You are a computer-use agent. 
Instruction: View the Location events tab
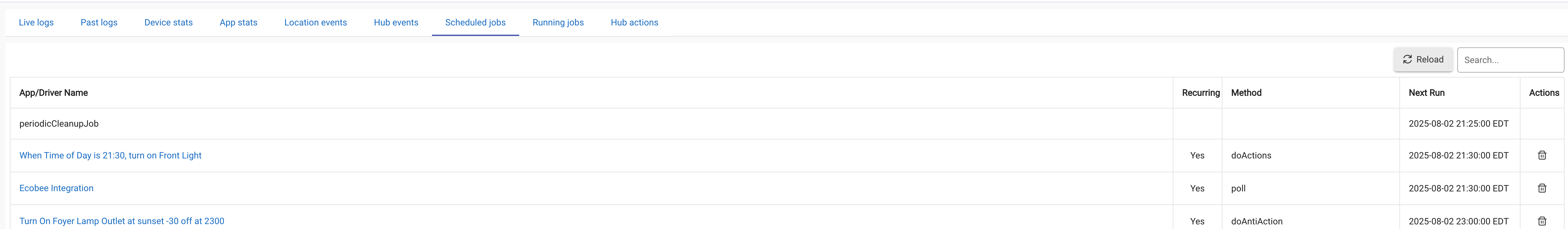coord(315,23)
